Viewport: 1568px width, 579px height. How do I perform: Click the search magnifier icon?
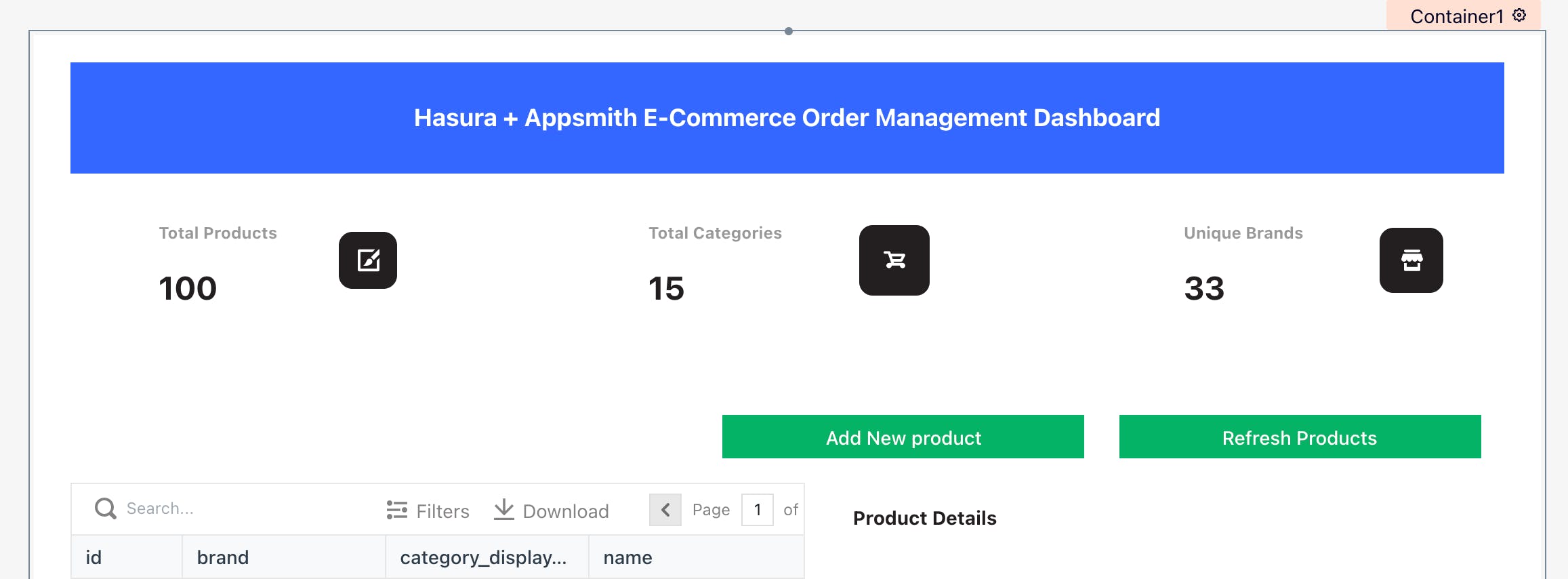click(105, 508)
